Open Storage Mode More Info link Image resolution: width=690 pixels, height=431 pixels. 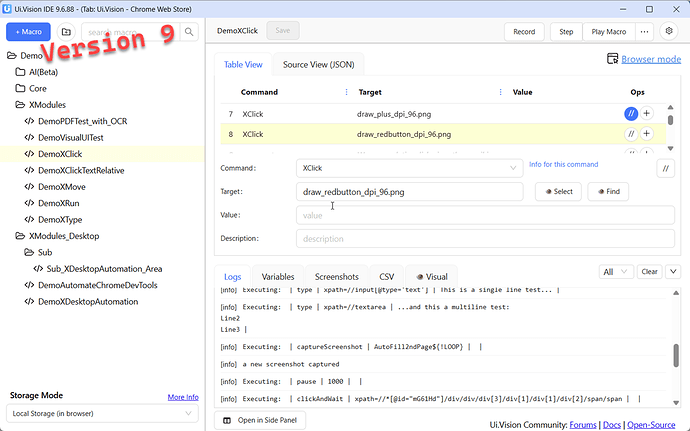[x=183, y=397]
